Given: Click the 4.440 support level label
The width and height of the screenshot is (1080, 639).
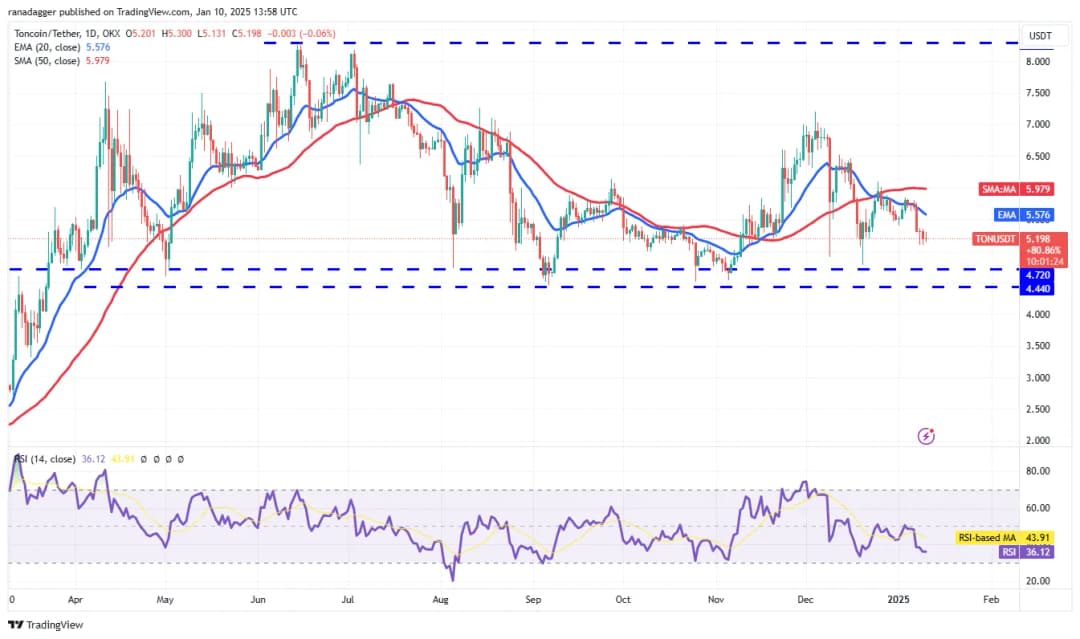Looking at the screenshot, I should point(1037,288).
